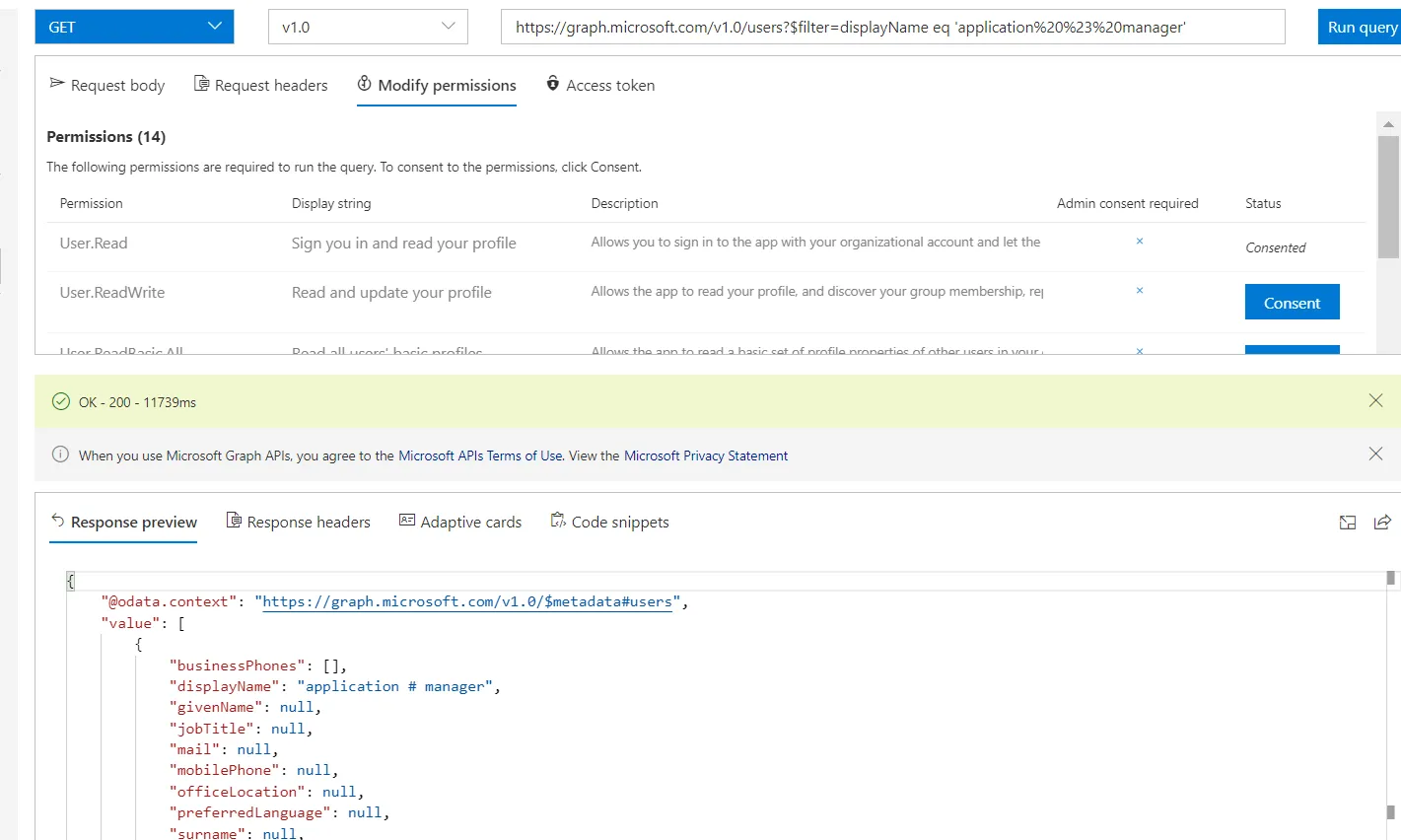This screenshot has width=1401, height=840.
Task: Open the Request body tab
Action: (x=107, y=86)
